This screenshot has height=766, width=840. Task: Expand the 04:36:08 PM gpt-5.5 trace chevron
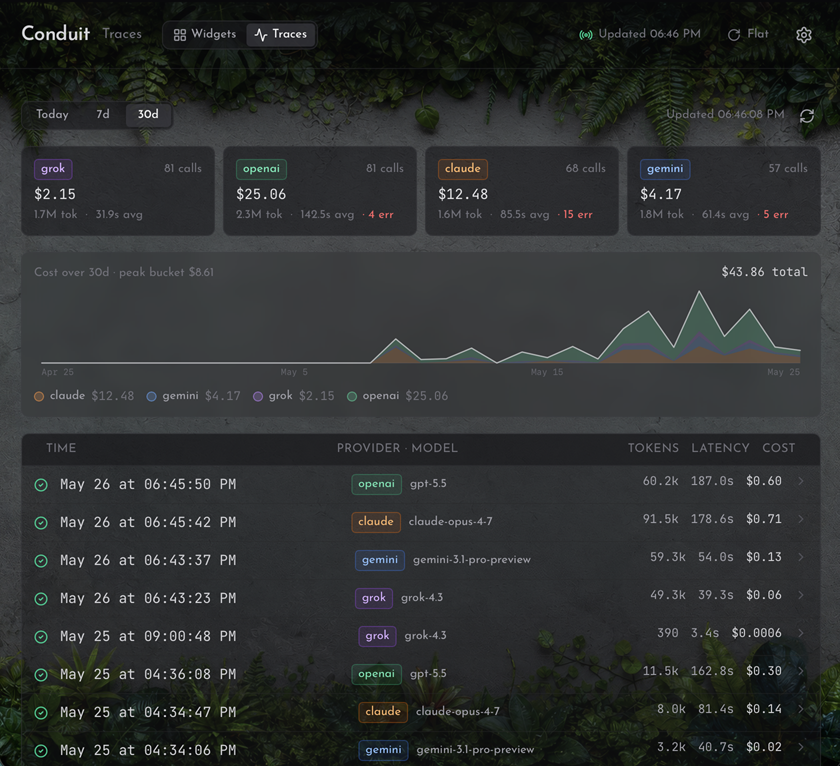pos(801,672)
